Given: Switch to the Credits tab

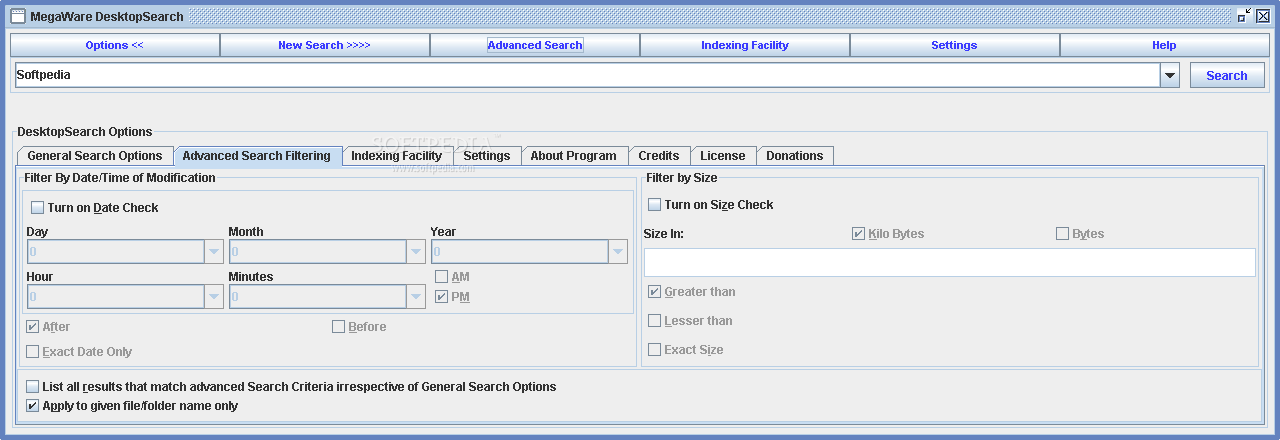Looking at the screenshot, I should pos(659,156).
